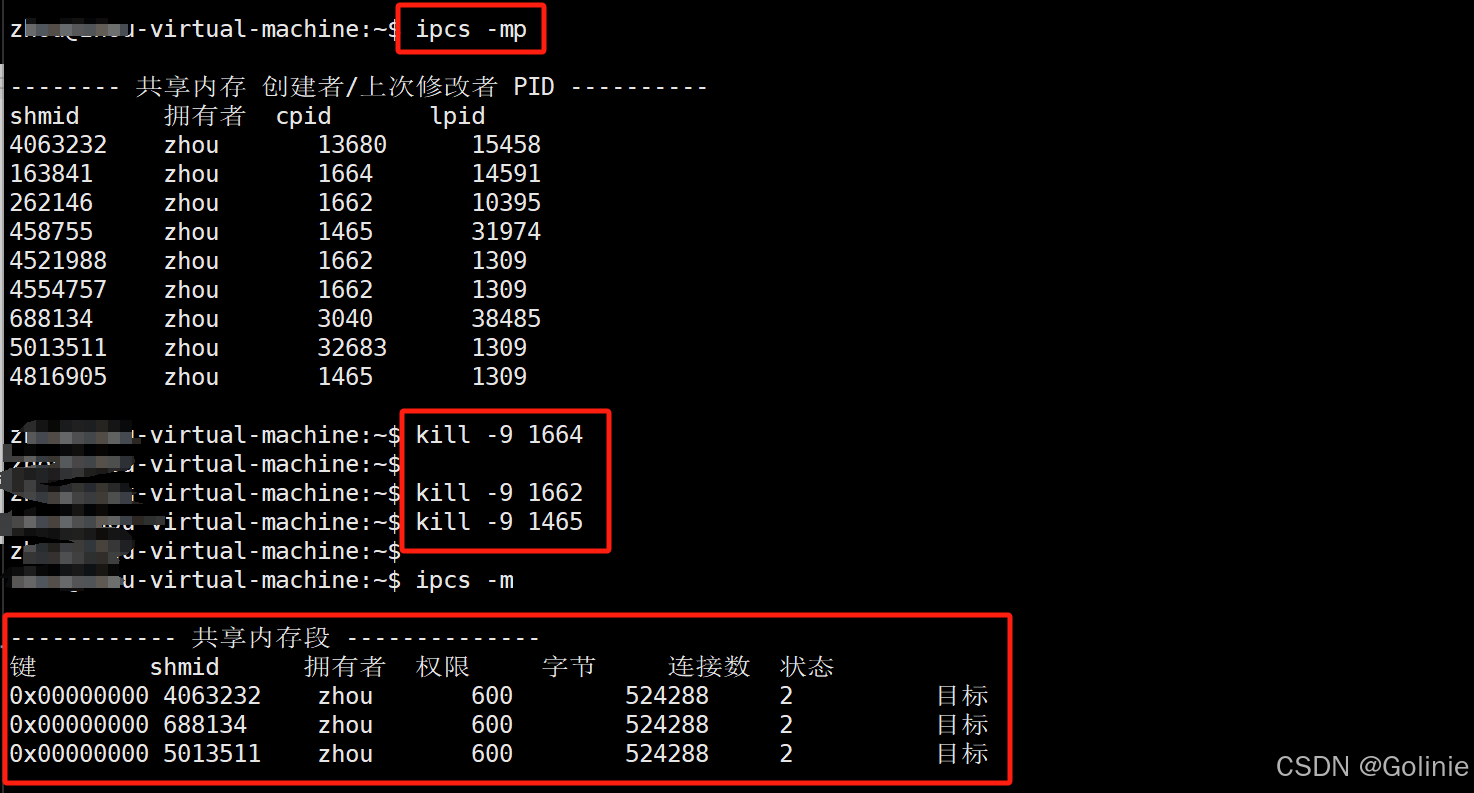Click cpid value 3040
Image resolution: width=1474 pixels, height=793 pixels.
(345, 319)
